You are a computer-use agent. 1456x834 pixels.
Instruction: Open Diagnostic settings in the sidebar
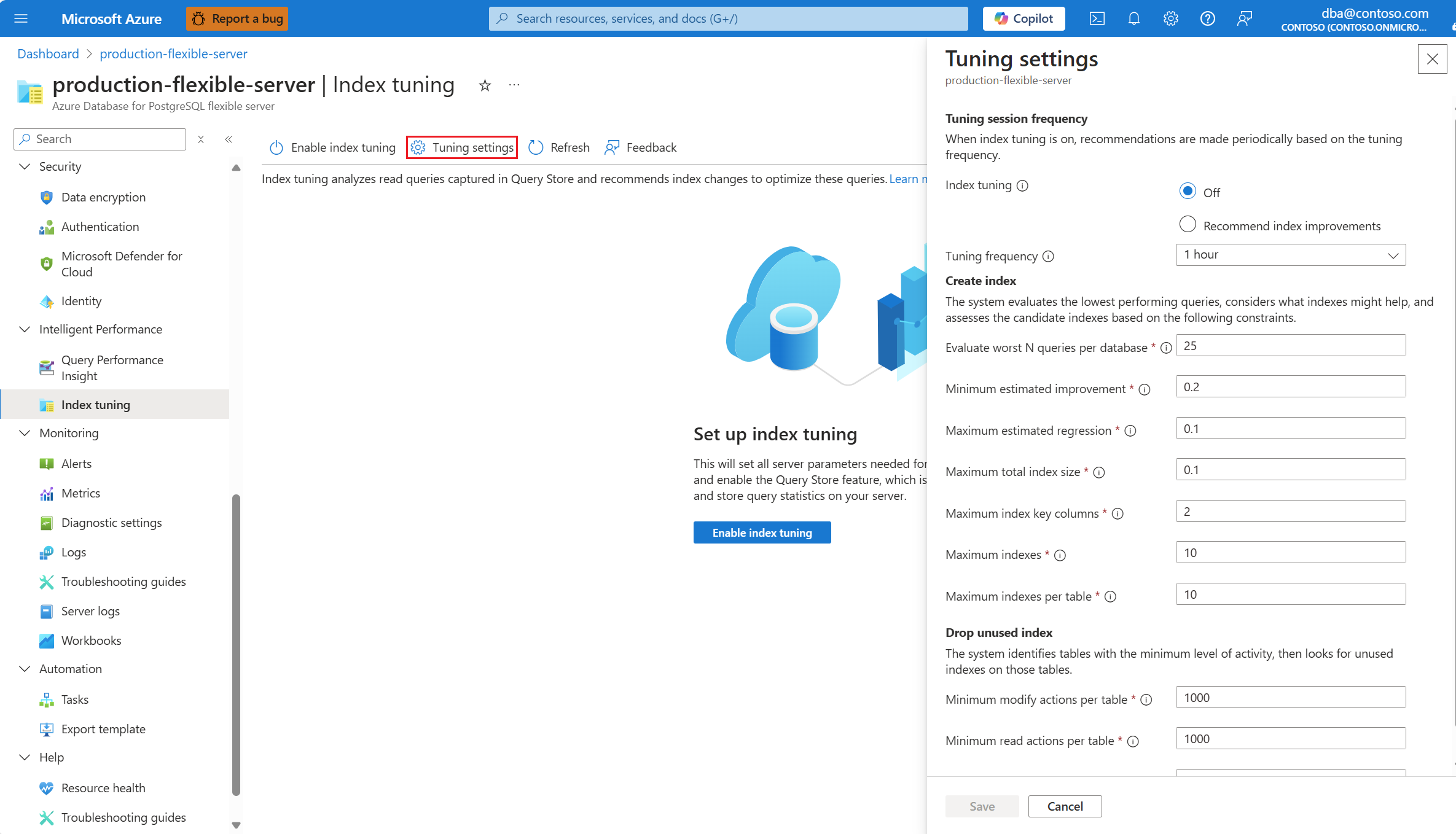coord(111,523)
